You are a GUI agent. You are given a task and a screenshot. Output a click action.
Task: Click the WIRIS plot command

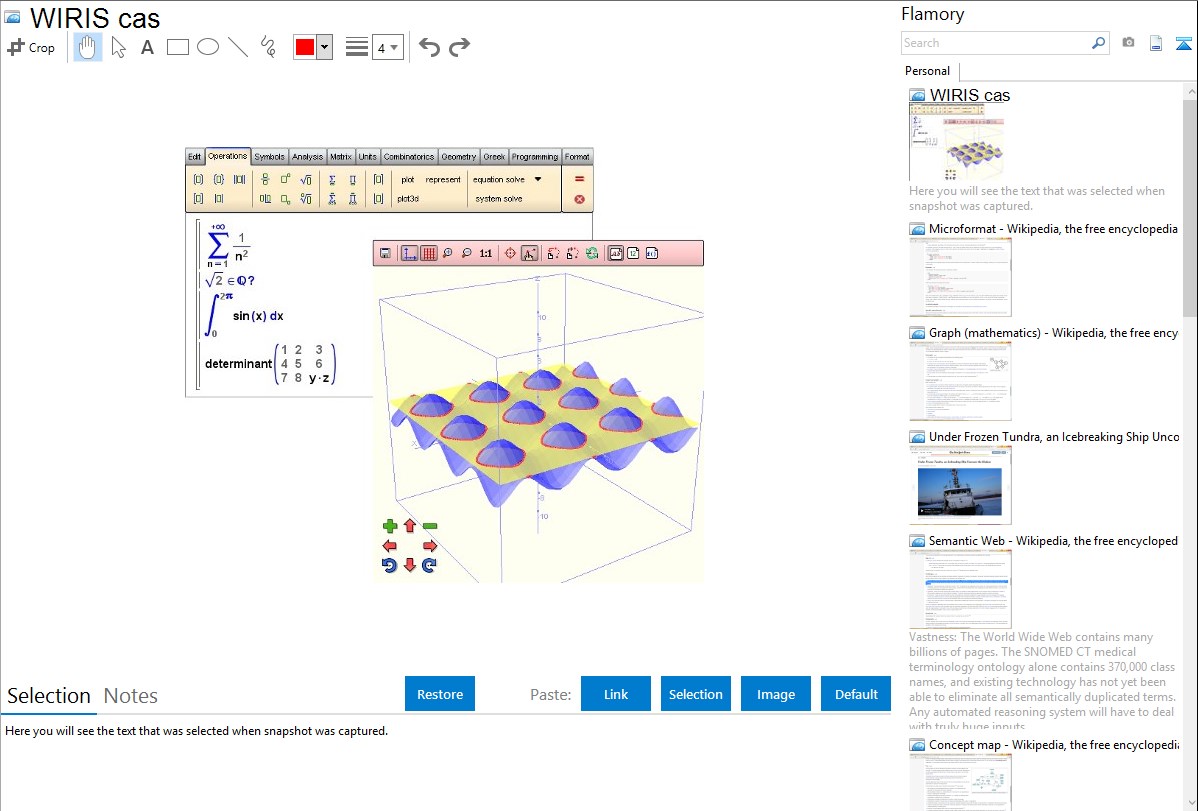coord(407,180)
